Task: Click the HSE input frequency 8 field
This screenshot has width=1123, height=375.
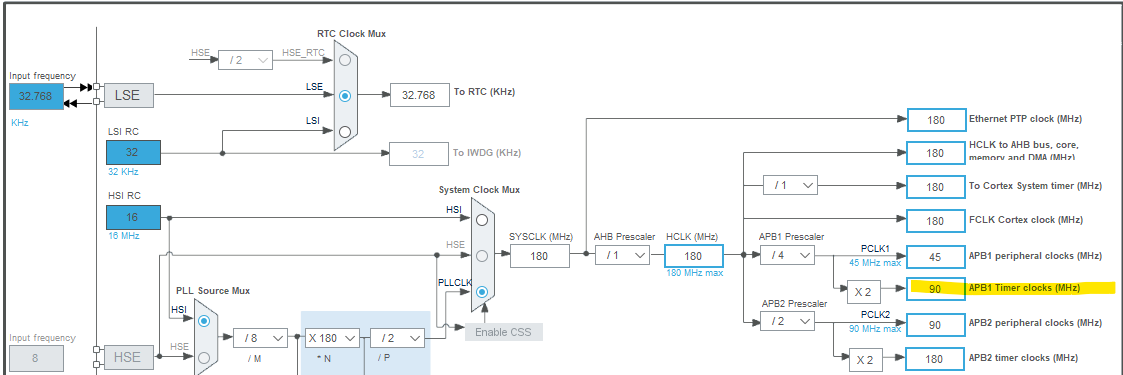Action: click(x=36, y=358)
